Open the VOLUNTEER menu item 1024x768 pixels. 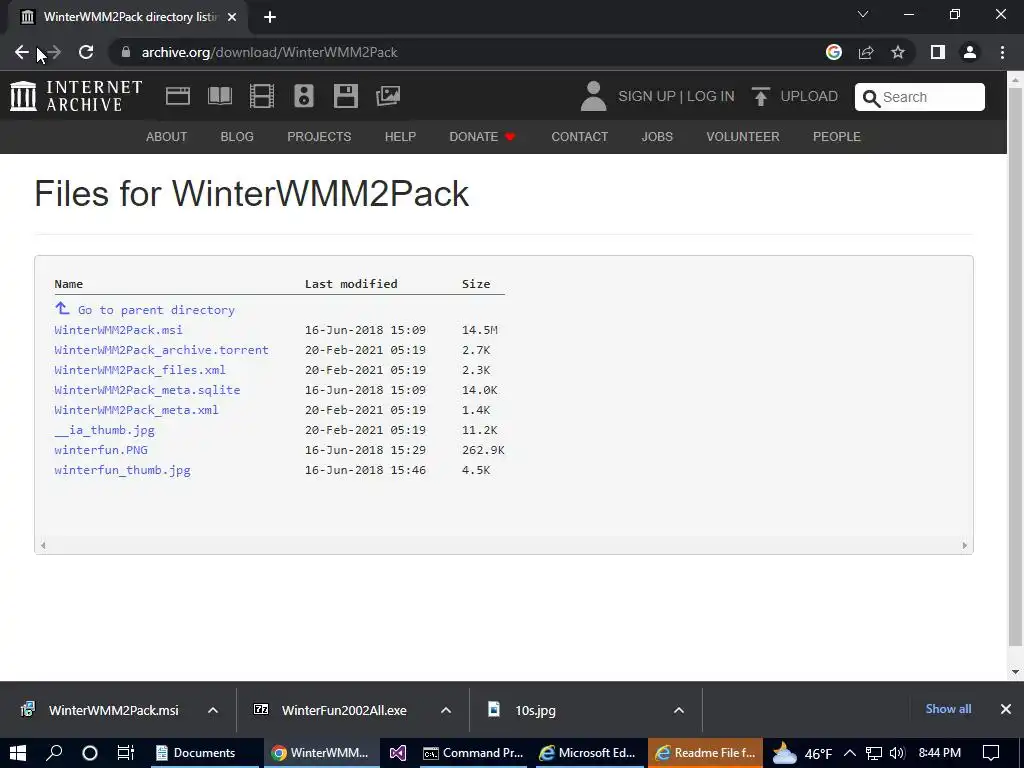pos(743,137)
